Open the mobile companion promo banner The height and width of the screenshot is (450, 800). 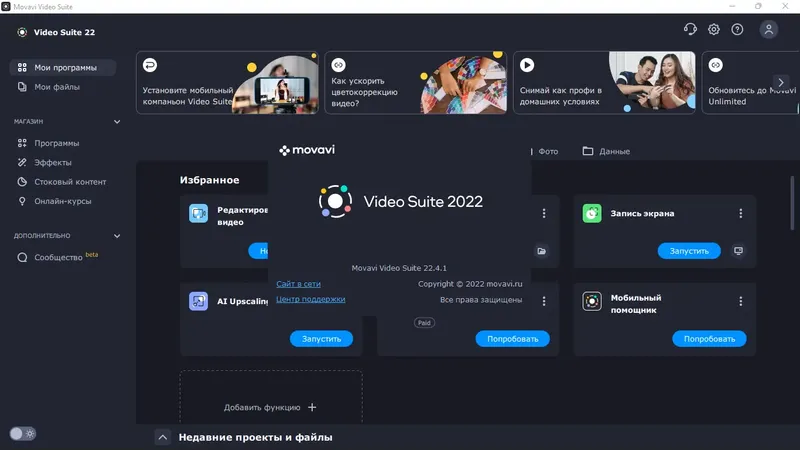coord(228,82)
